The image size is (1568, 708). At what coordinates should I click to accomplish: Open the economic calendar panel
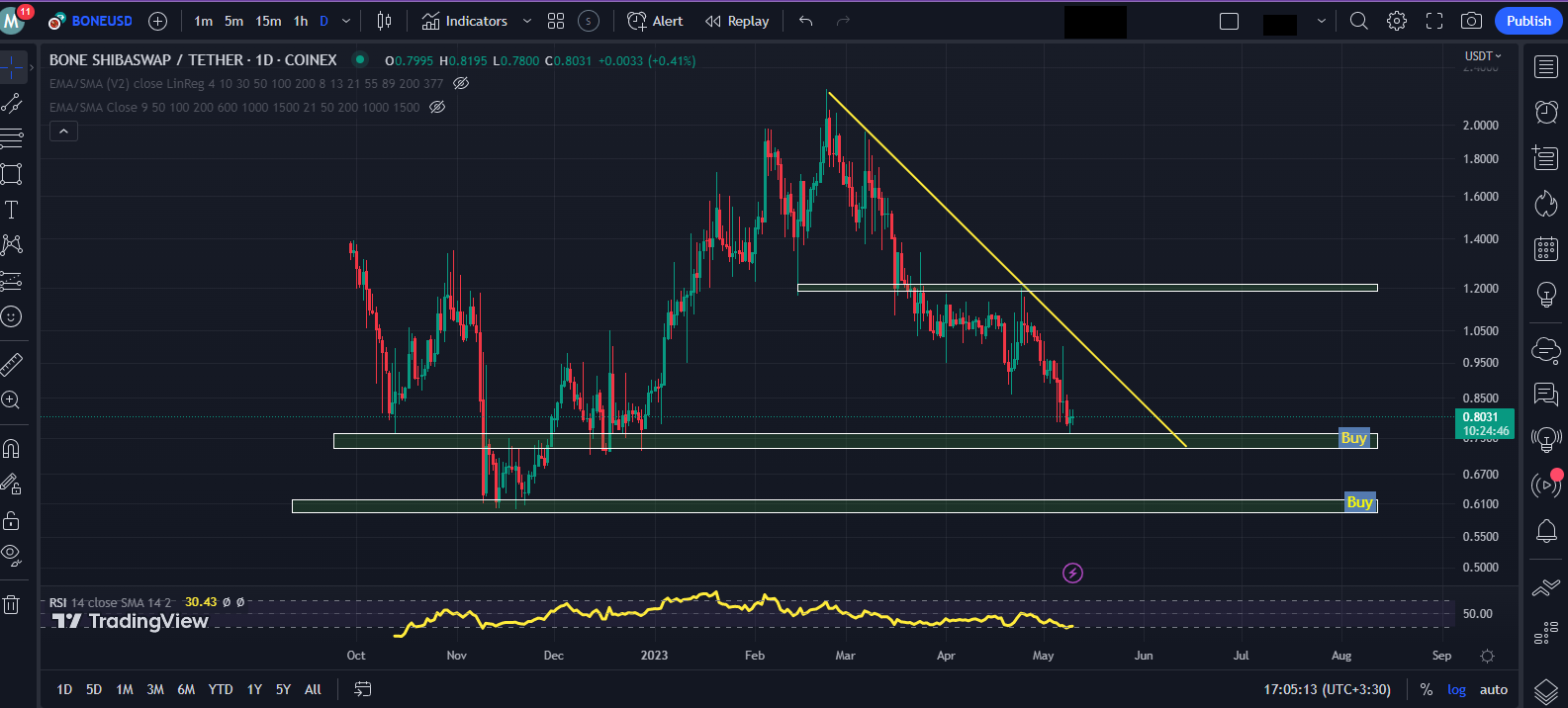coord(1545,248)
